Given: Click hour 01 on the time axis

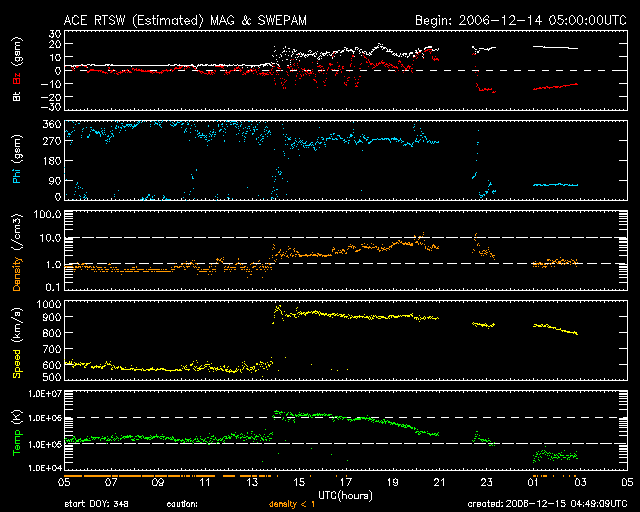Looking at the screenshot, I should point(533,482).
